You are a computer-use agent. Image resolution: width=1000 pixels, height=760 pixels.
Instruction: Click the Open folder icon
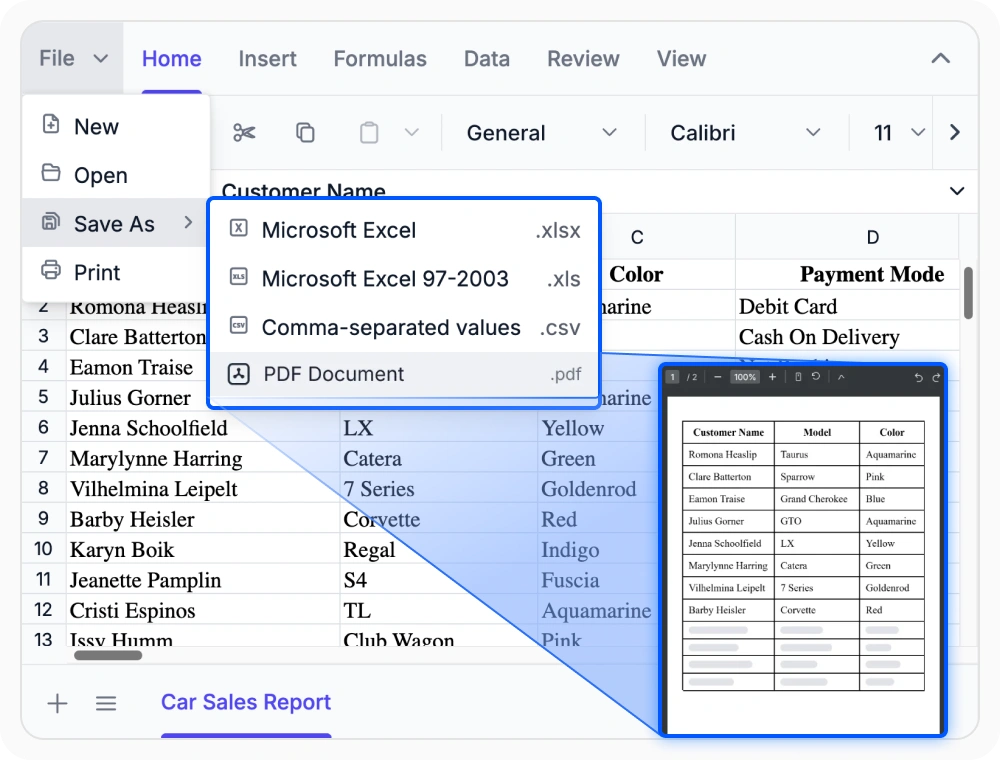[x=51, y=173]
